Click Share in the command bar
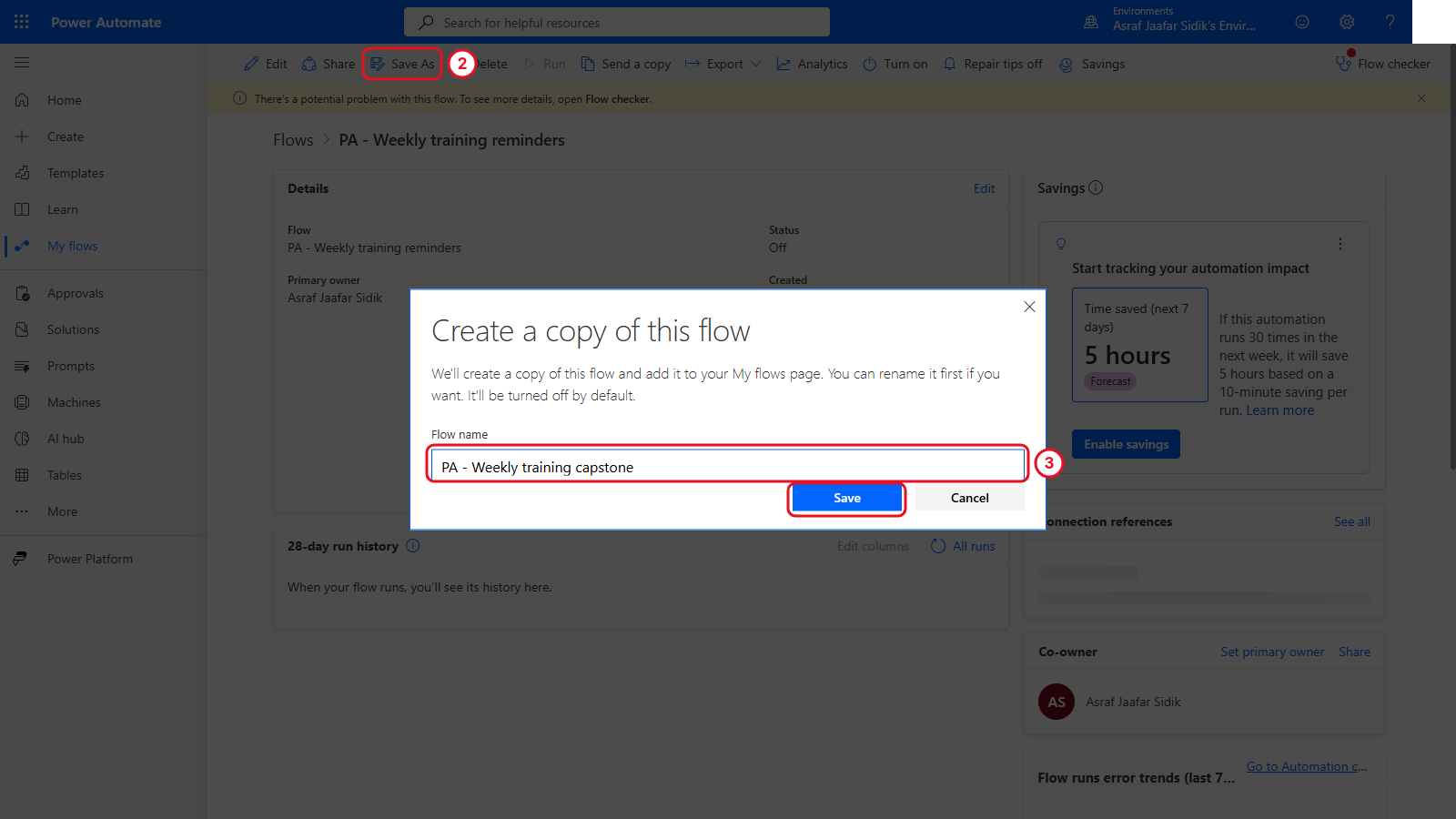1456x819 pixels. [x=329, y=64]
